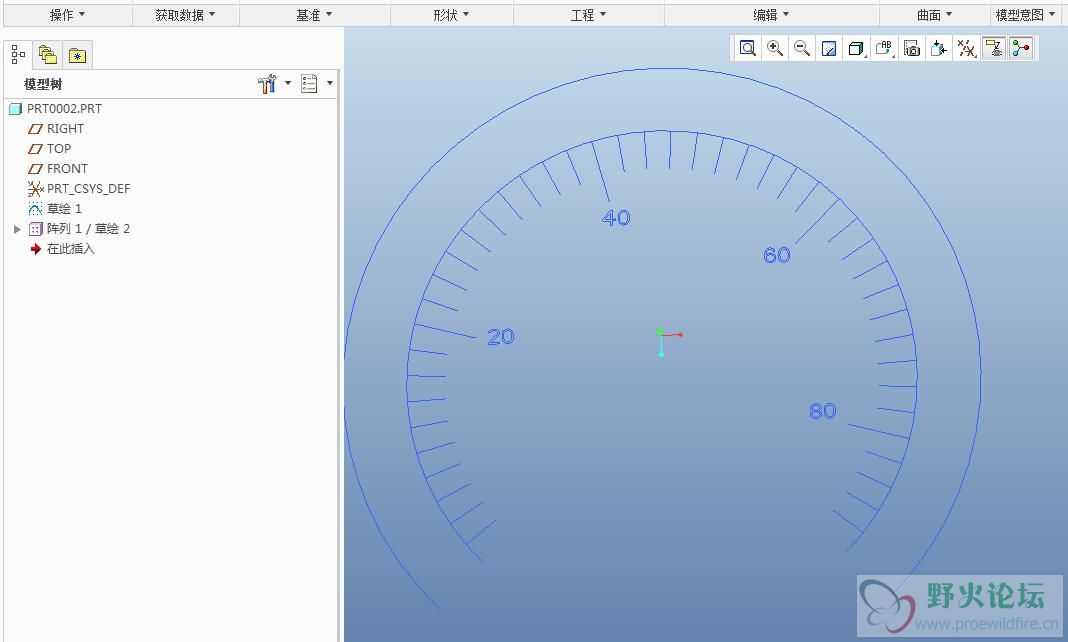Screen dimensions: 1068x642
Task: Open dropdown arrow next to hammer settings icon
Action: (287, 83)
